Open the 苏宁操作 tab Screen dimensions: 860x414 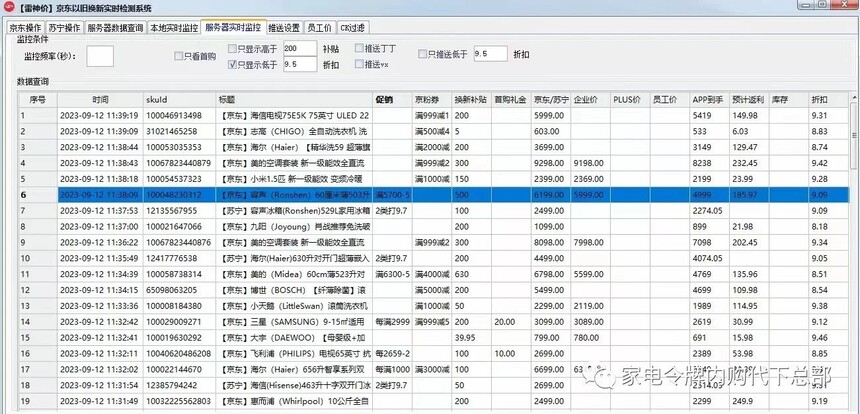coord(64,29)
